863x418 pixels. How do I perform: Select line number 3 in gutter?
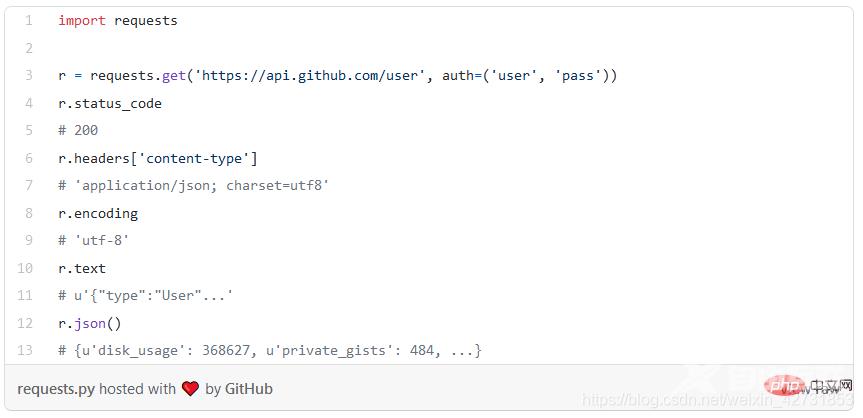coord(29,75)
